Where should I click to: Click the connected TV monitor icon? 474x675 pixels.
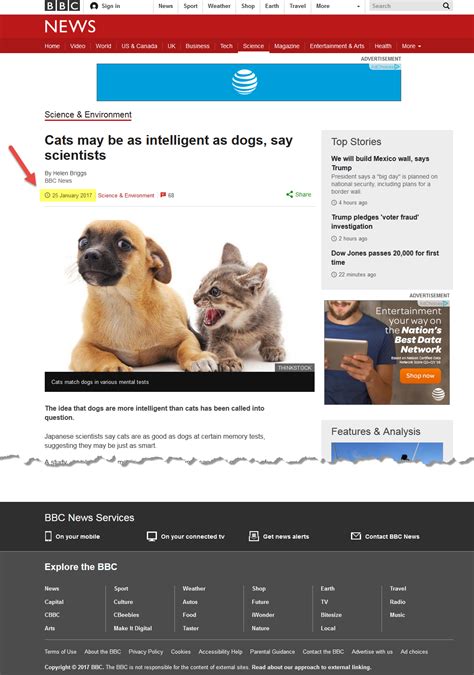(152, 536)
